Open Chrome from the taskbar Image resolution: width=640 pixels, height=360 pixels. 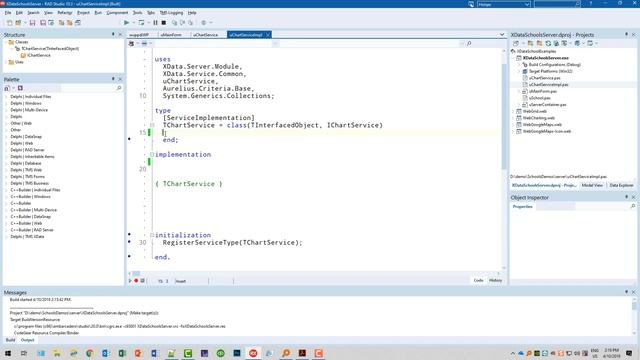point(89,353)
